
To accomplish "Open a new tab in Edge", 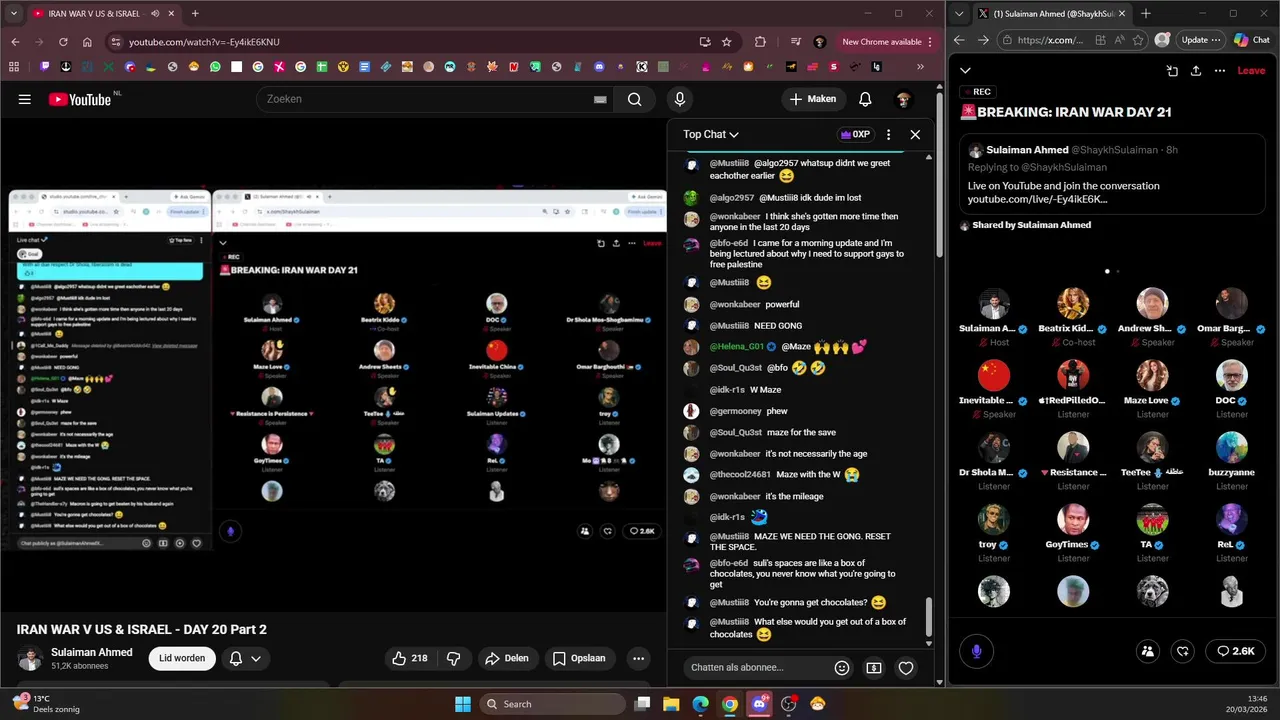I will 1146,14.
